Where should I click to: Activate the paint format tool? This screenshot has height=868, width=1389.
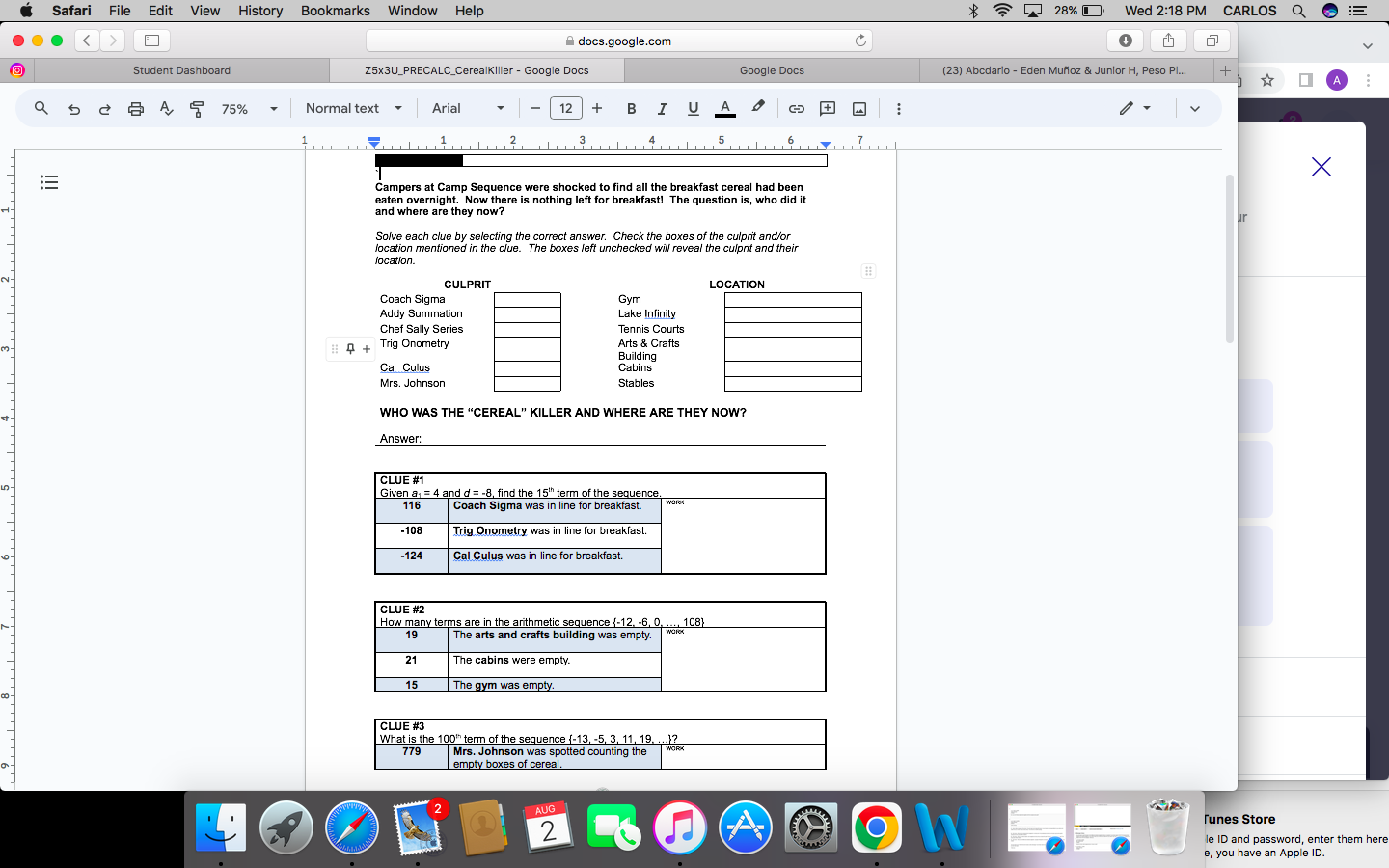(197, 109)
